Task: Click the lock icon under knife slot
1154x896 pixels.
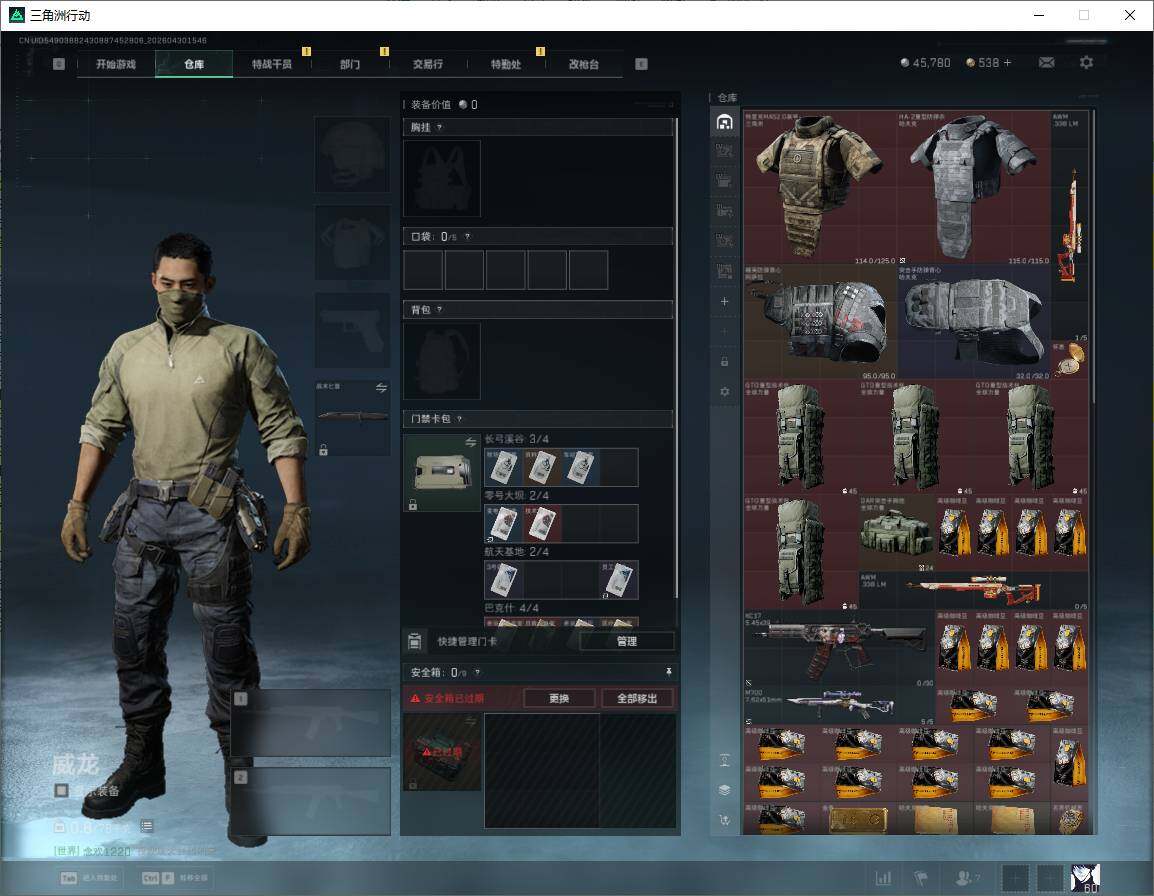Action: 323,450
